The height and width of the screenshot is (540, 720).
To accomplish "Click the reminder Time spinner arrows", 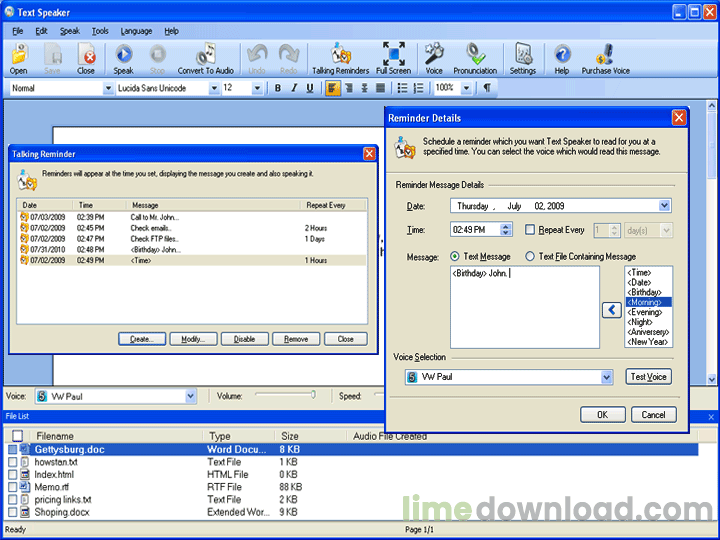I will pos(506,230).
